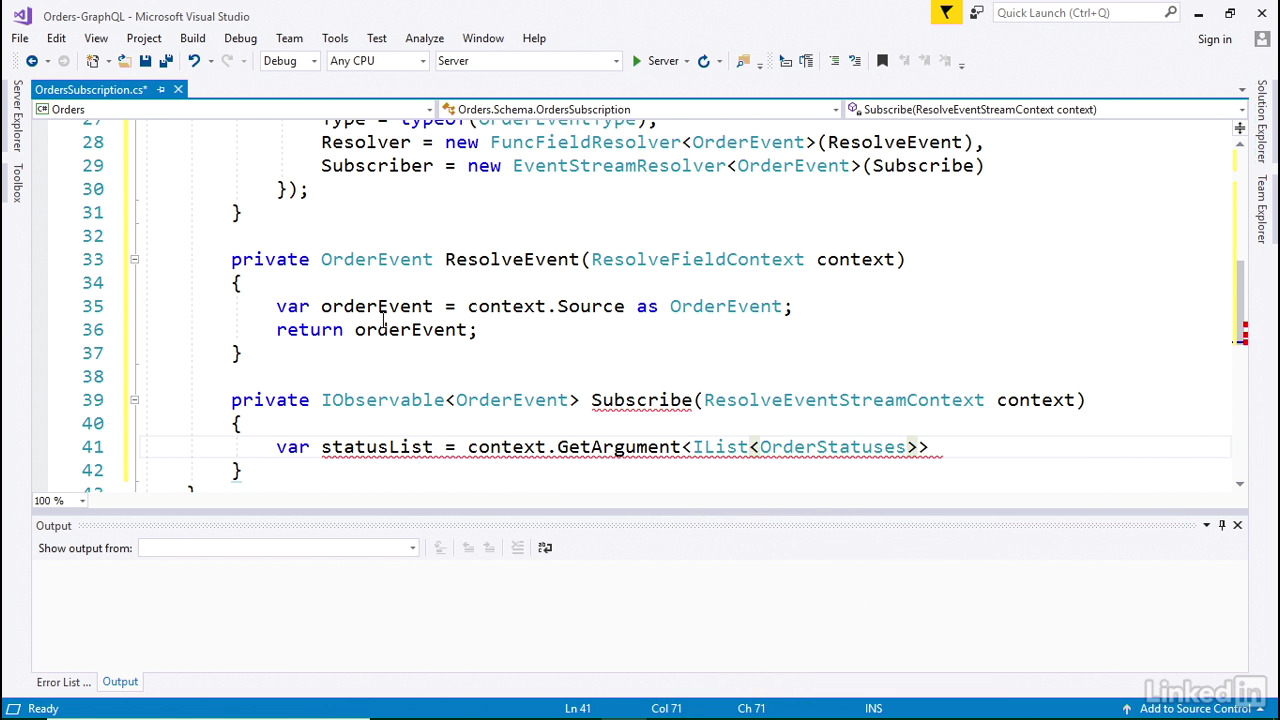
Task: Collapse the ResolveEvent method outline
Action: [134, 260]
